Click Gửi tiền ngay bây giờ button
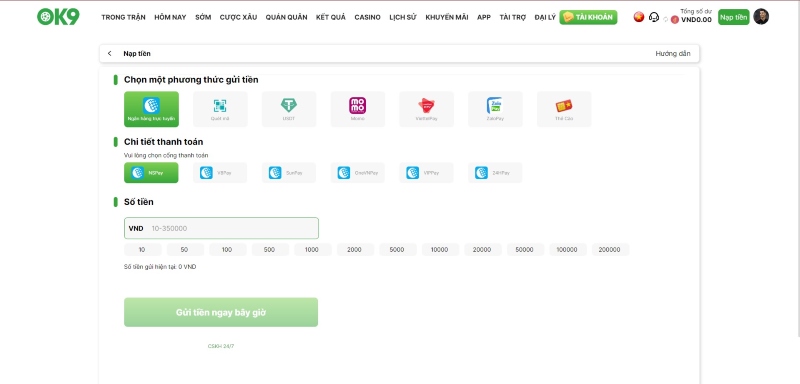 coord(221,312)
